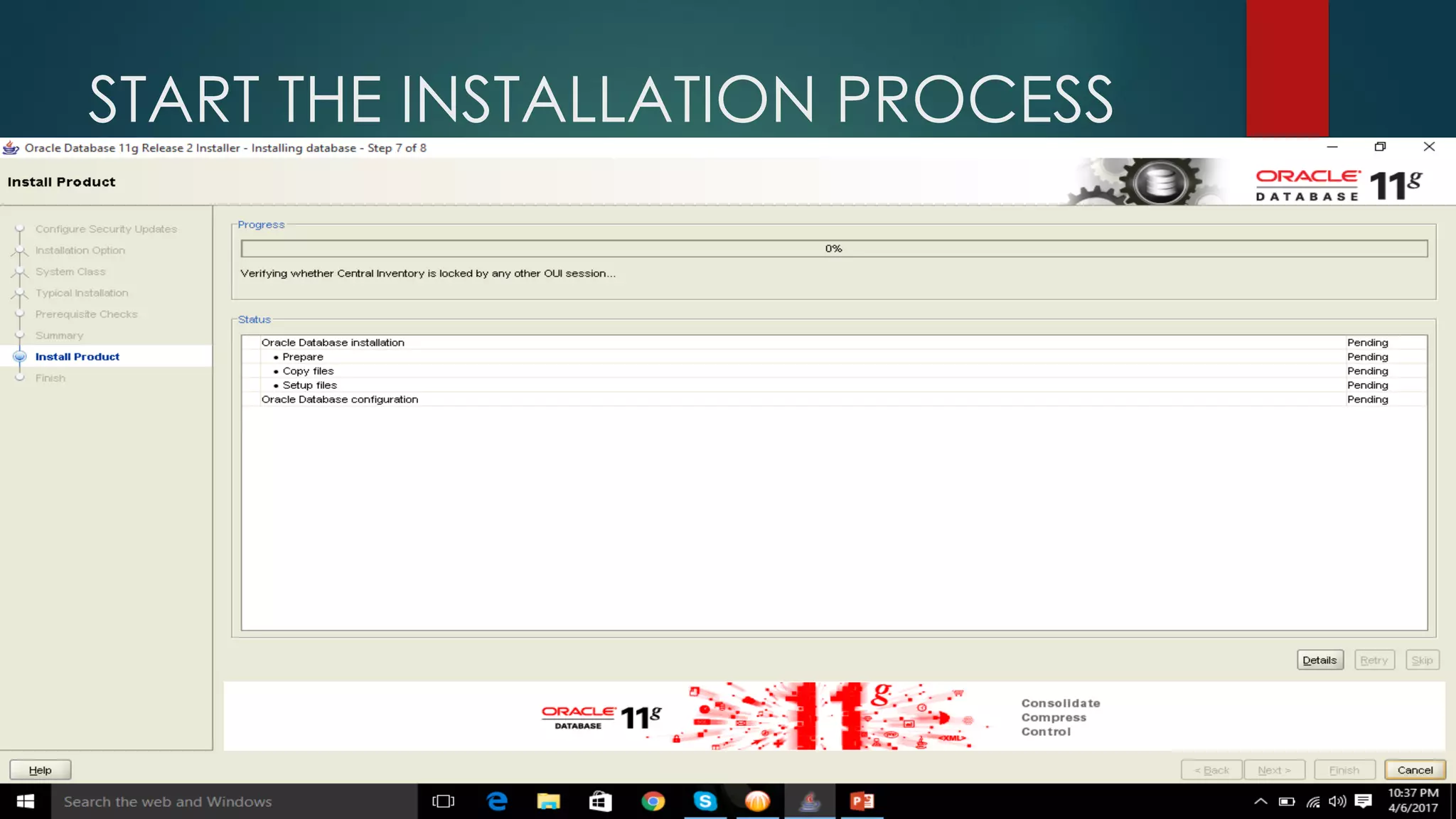The image size is (1456, 819).
Task: Select Install Product step
Action: coord(77,357)
